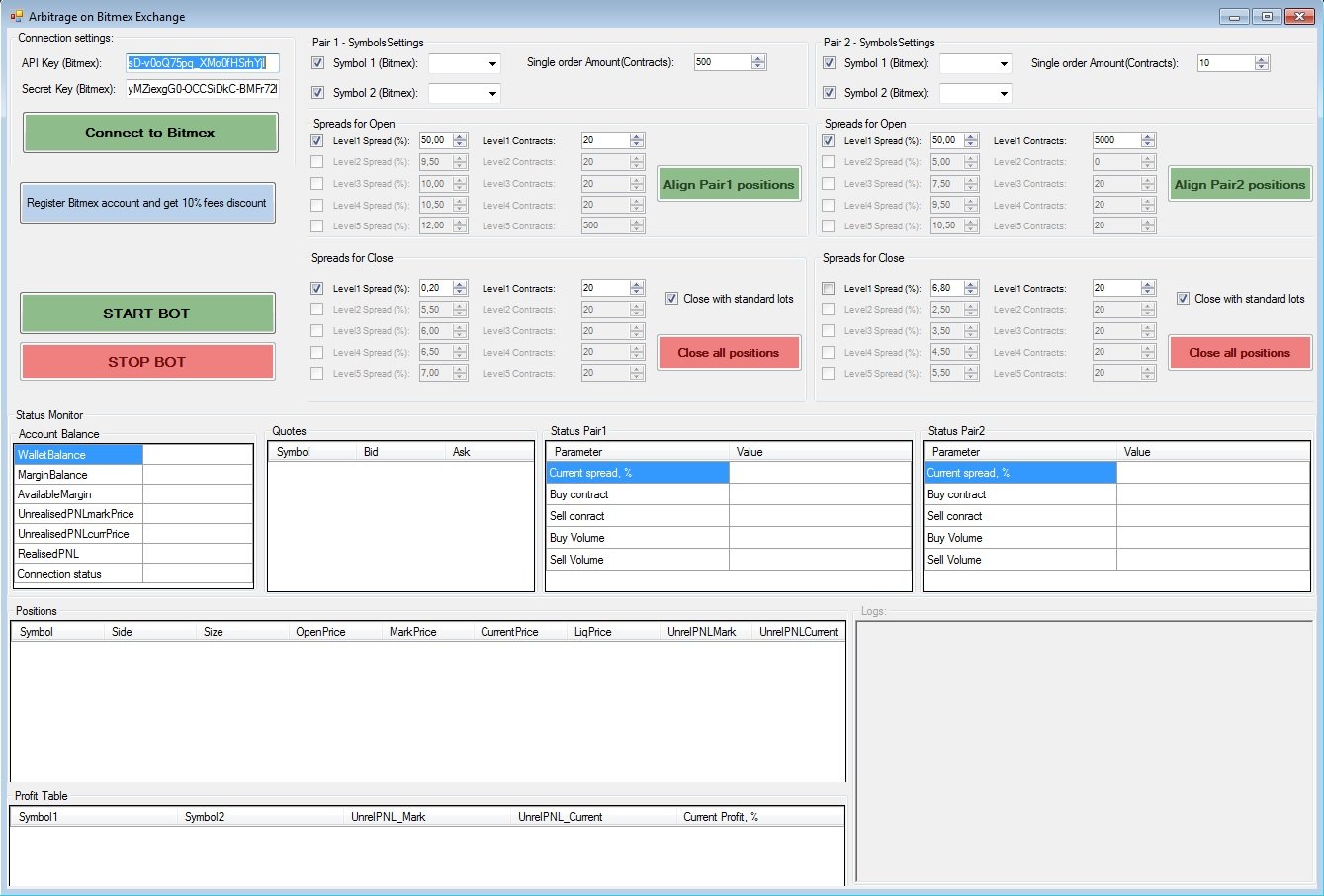Toggle Pair 1 Open Level1 Spread checkbox

pos(317,141)
